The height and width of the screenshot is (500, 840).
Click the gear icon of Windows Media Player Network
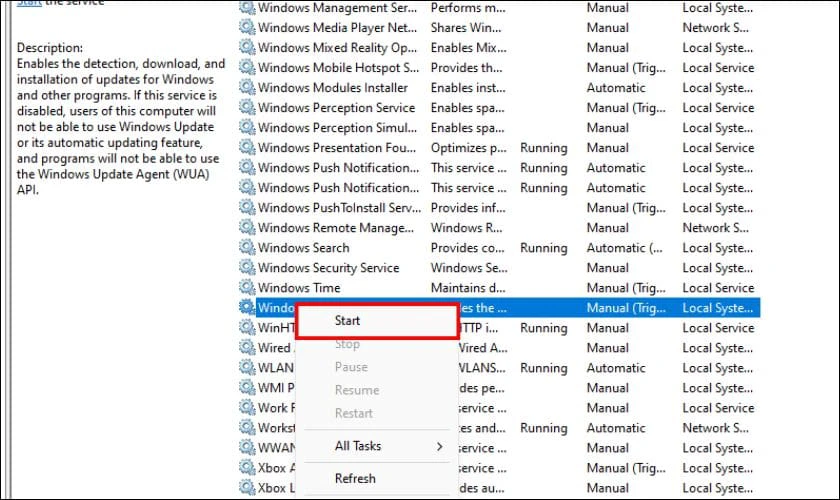[x=247, y=27]
